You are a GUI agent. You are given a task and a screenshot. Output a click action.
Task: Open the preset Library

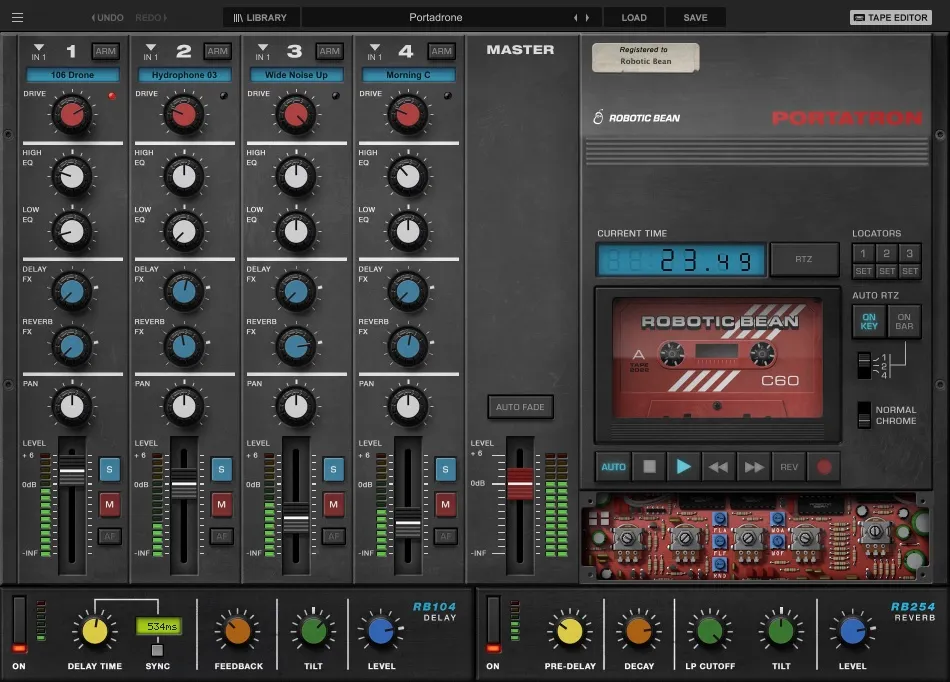coord(261,18)
